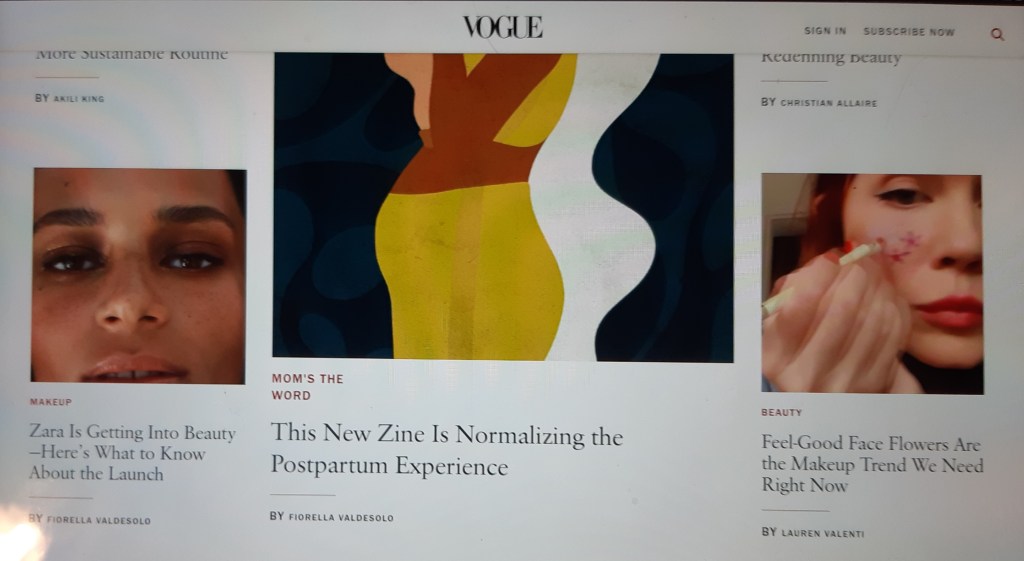Select the Makeup category label
1024x561 pixels.
tap(50, 402)
